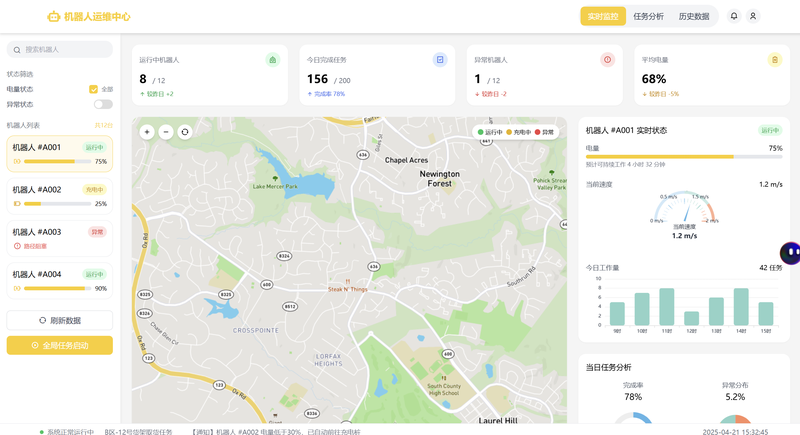Focus the 搜索机器人 search field

click(x=60, y=49)
